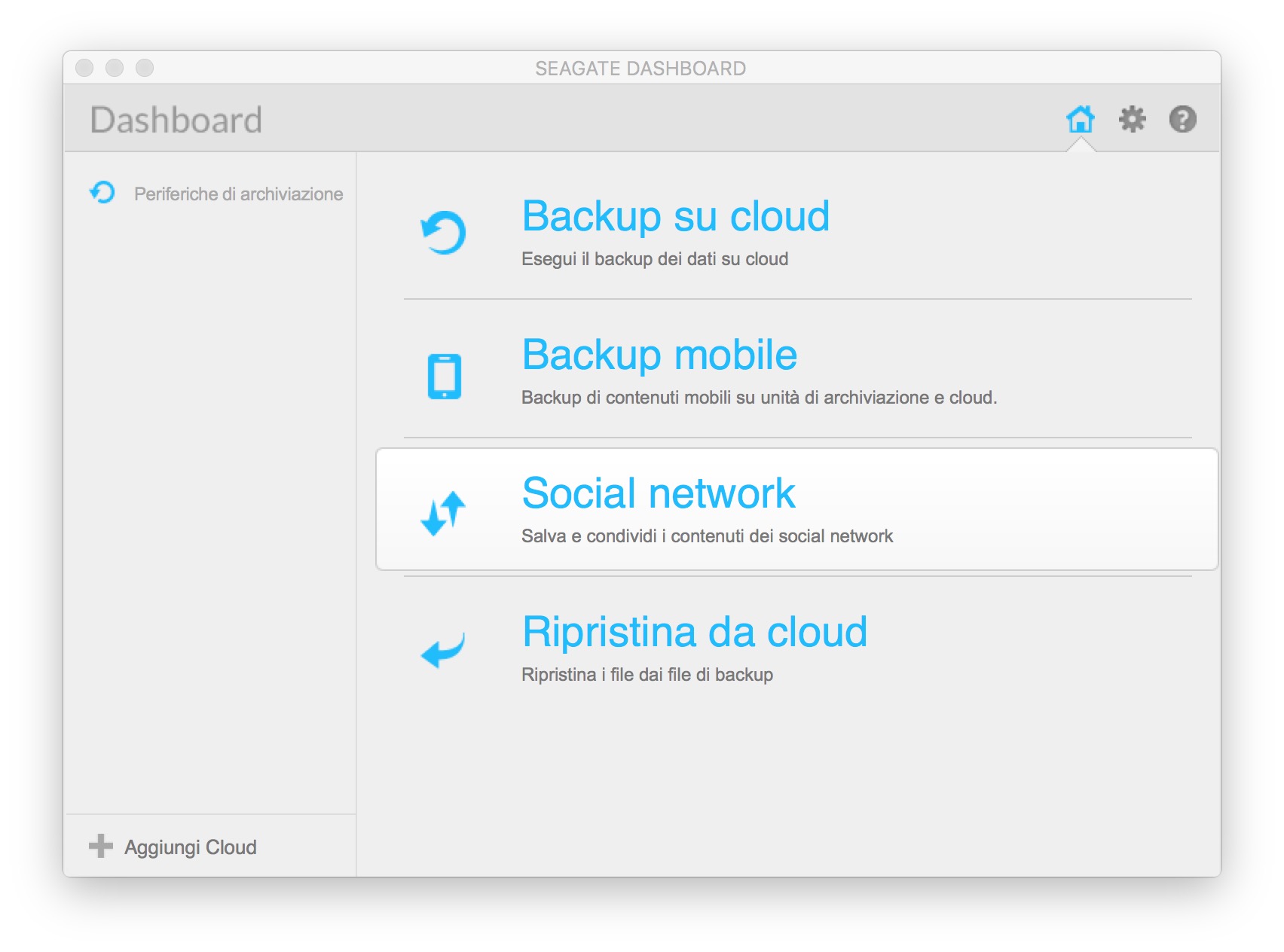
Task: Click text "Salva e condividi i contenuti dei social network"
Action: coord(707,536)
